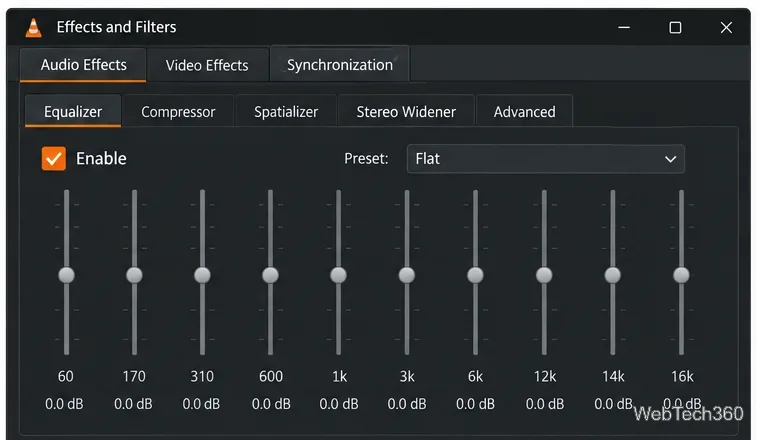The width and height of the screenshot is (760, 440).
Task: Click the 6k frequency label
Action: [475, 376]
